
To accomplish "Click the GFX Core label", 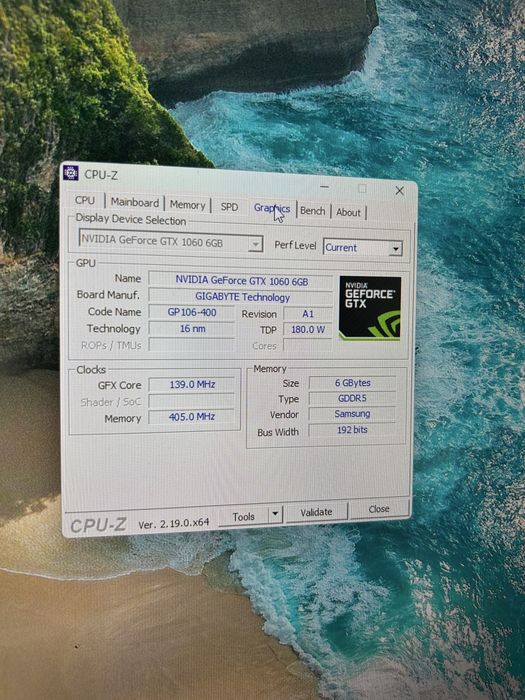I will (119, 385).
